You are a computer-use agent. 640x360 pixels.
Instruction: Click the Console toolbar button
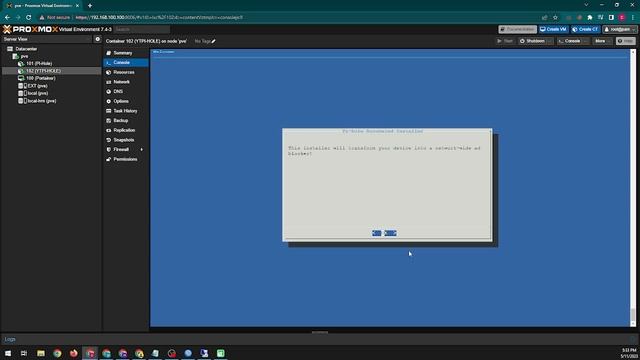coord(569,41)
